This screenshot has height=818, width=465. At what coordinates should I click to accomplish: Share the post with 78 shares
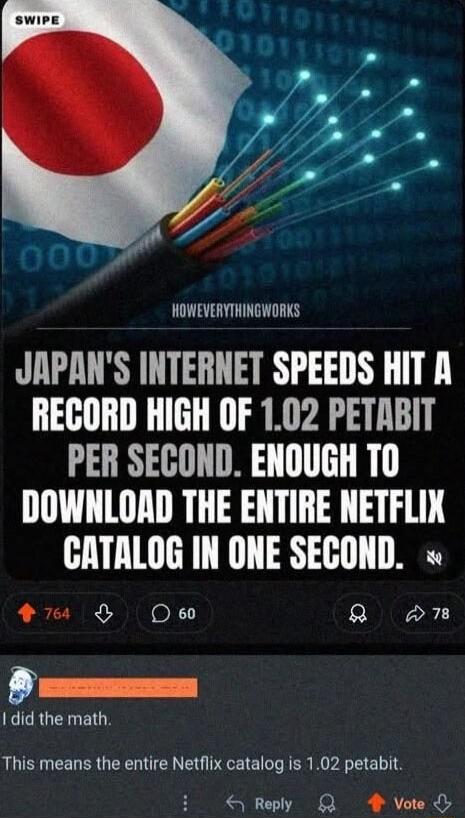[x=427, y=614]
